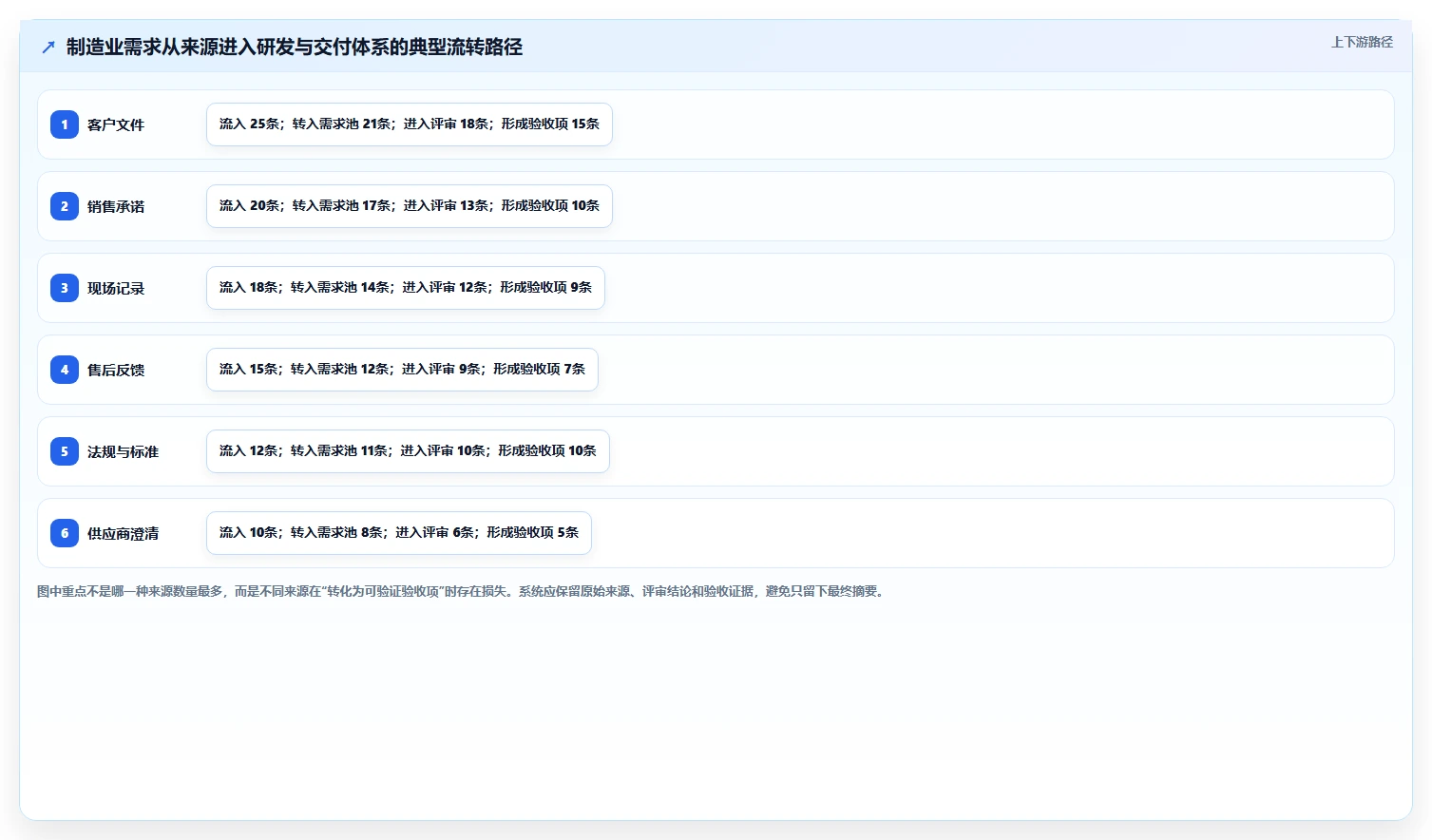Click the box starting 流入 10条
The height and width of the screenshot is (840, 1432).
[x=399, y=533]
